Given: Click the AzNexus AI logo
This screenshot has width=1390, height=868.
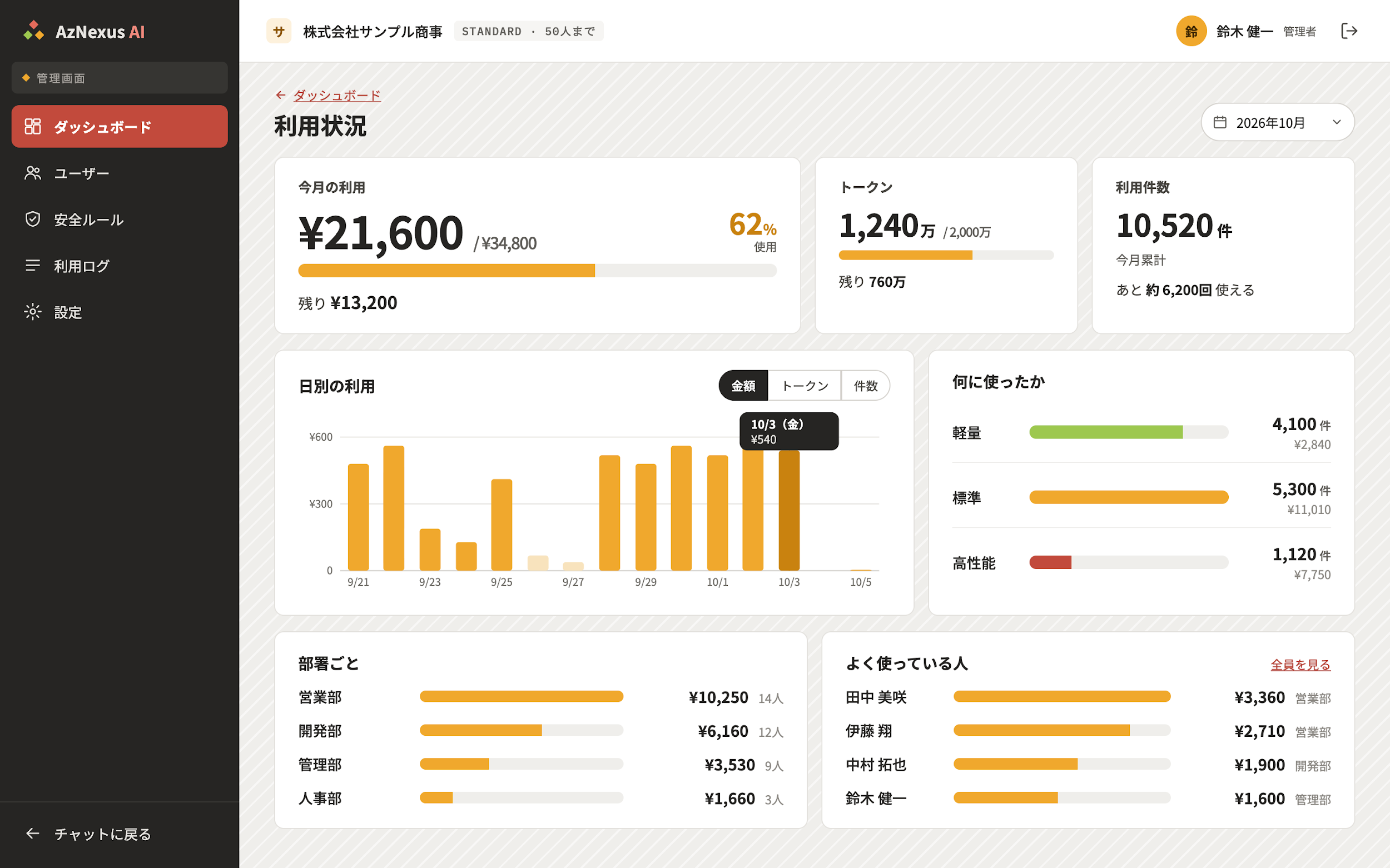Looking at the screenshot, I should point(84,31).
